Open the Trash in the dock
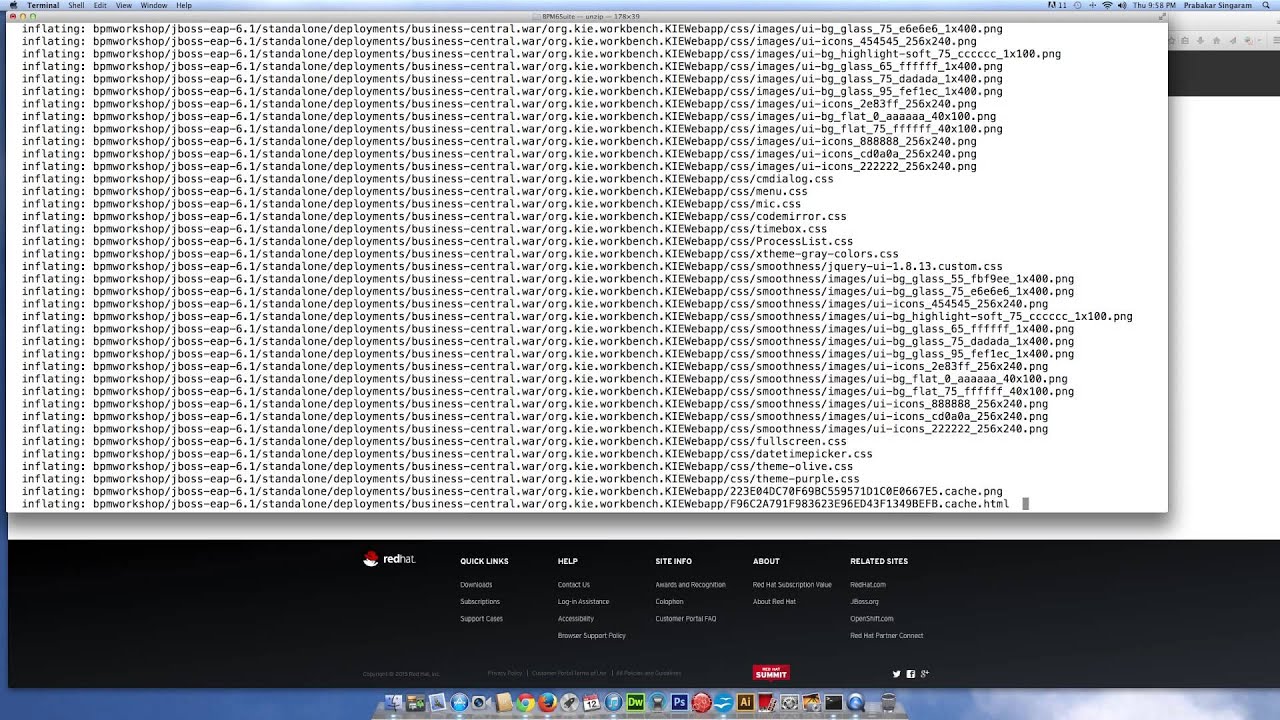1280x720 pixels. point(888,703)
